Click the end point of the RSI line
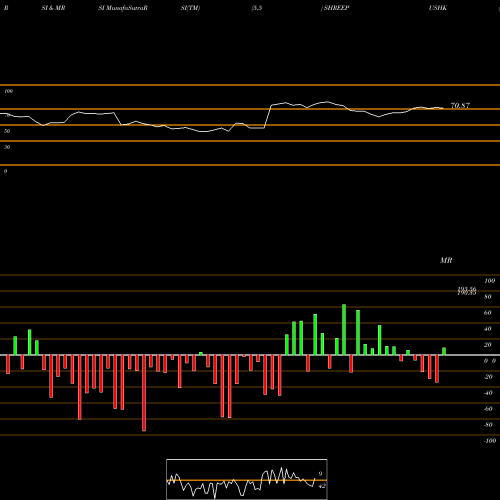500x500 pixels. coord(443,108)
